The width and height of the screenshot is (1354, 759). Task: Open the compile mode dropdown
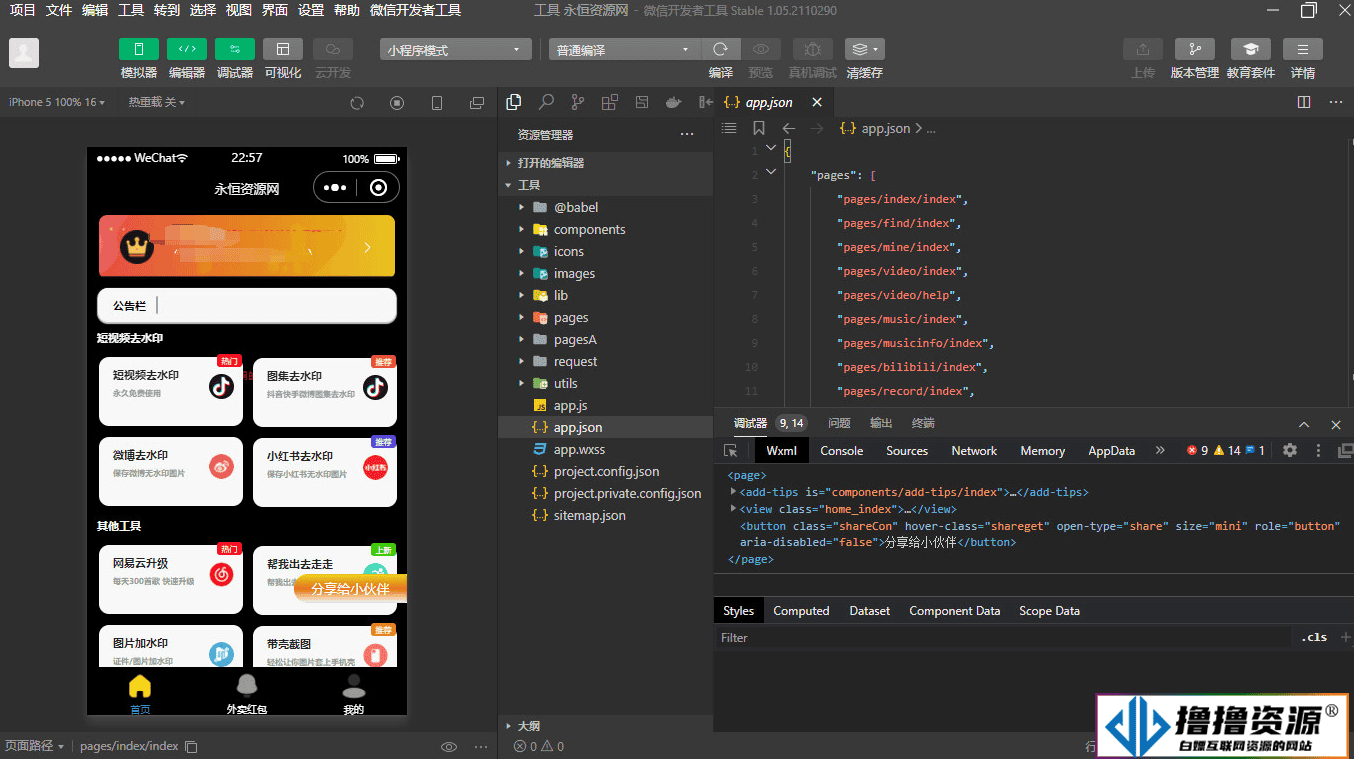(x=625, y=50)
